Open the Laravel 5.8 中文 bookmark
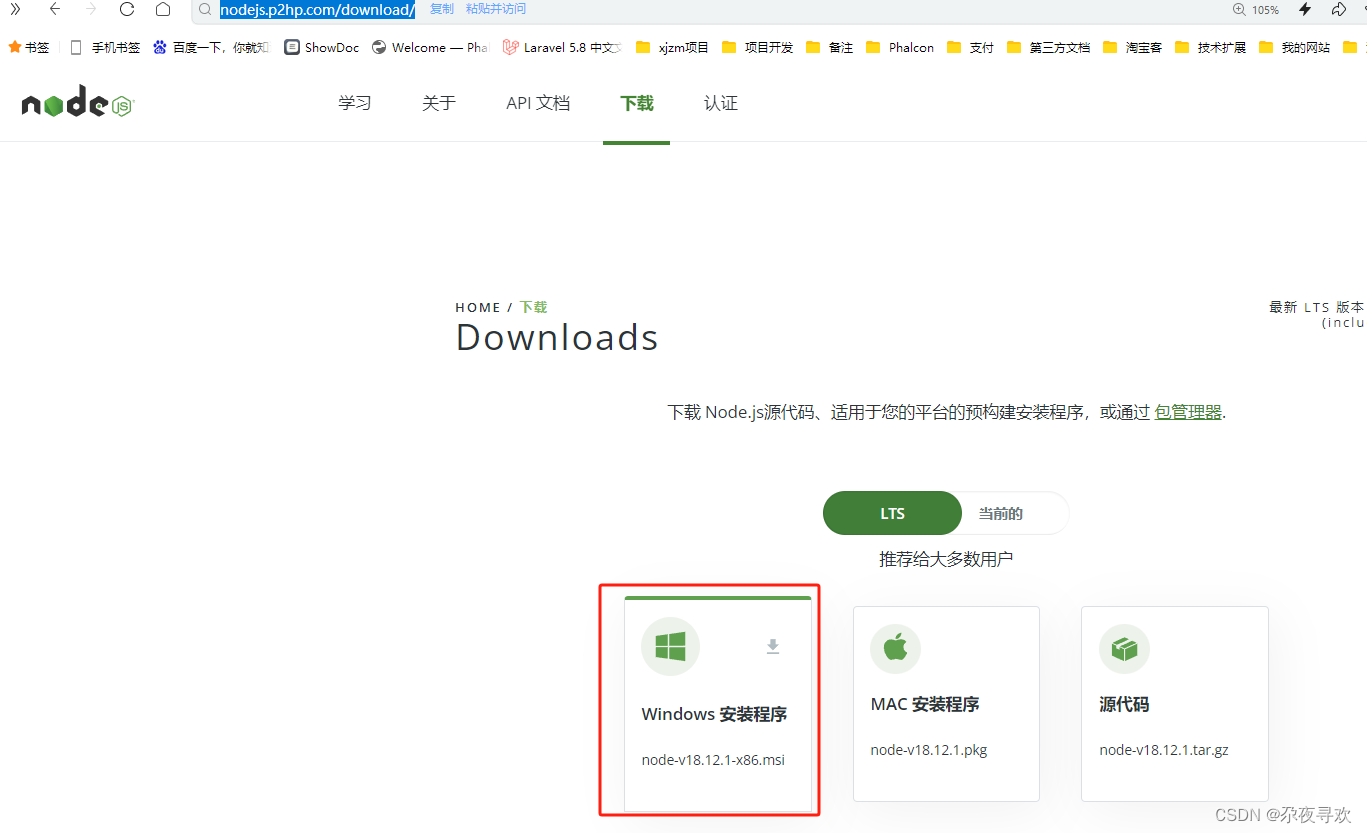The image size is (1367, 833). pos(562,47)
